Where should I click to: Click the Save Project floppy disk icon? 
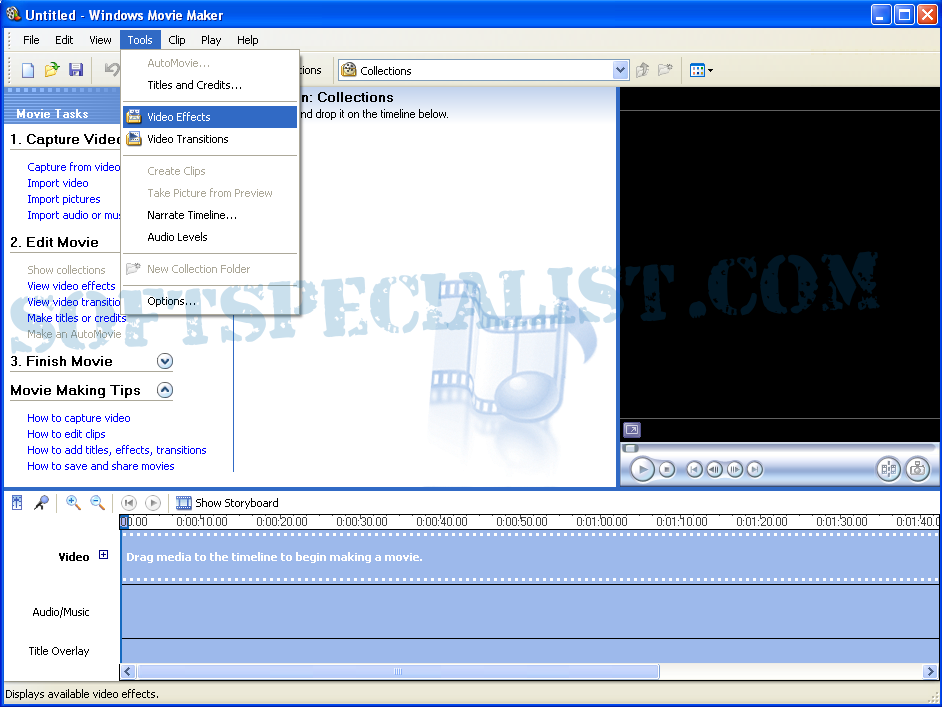coord(76,70)
